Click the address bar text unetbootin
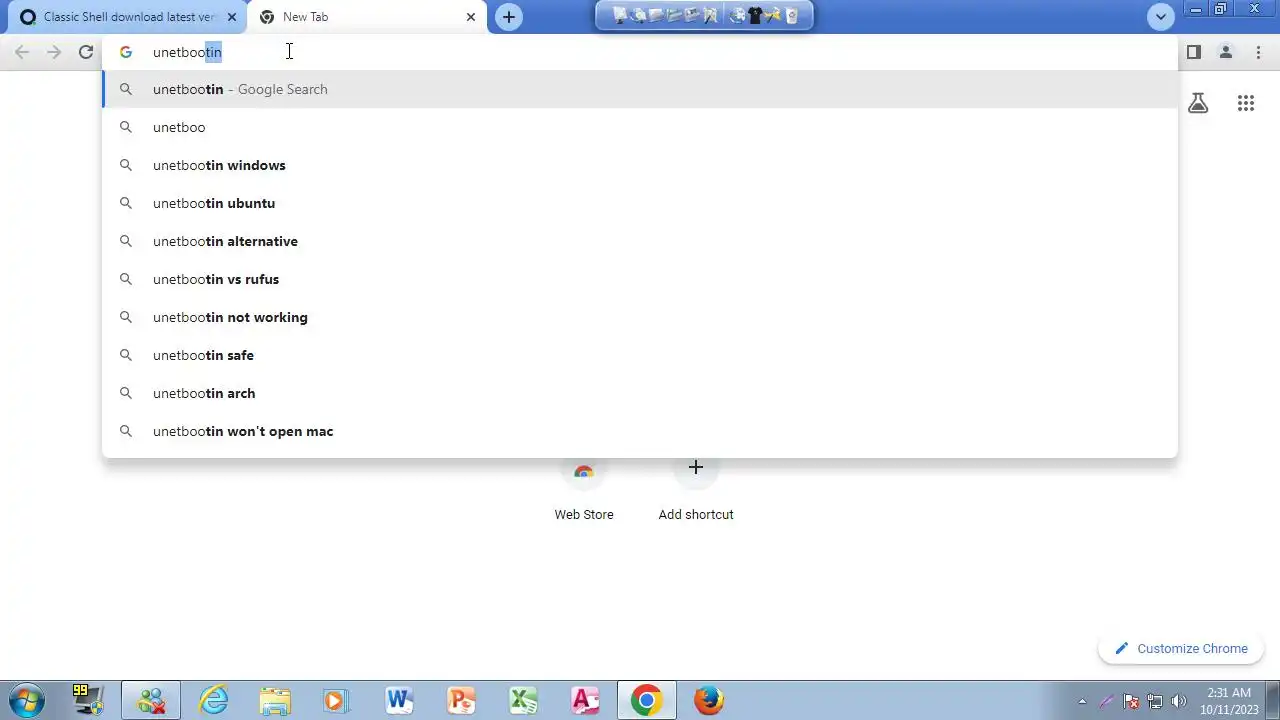This screenshot has width=1280, height=720. coord(187,52)
